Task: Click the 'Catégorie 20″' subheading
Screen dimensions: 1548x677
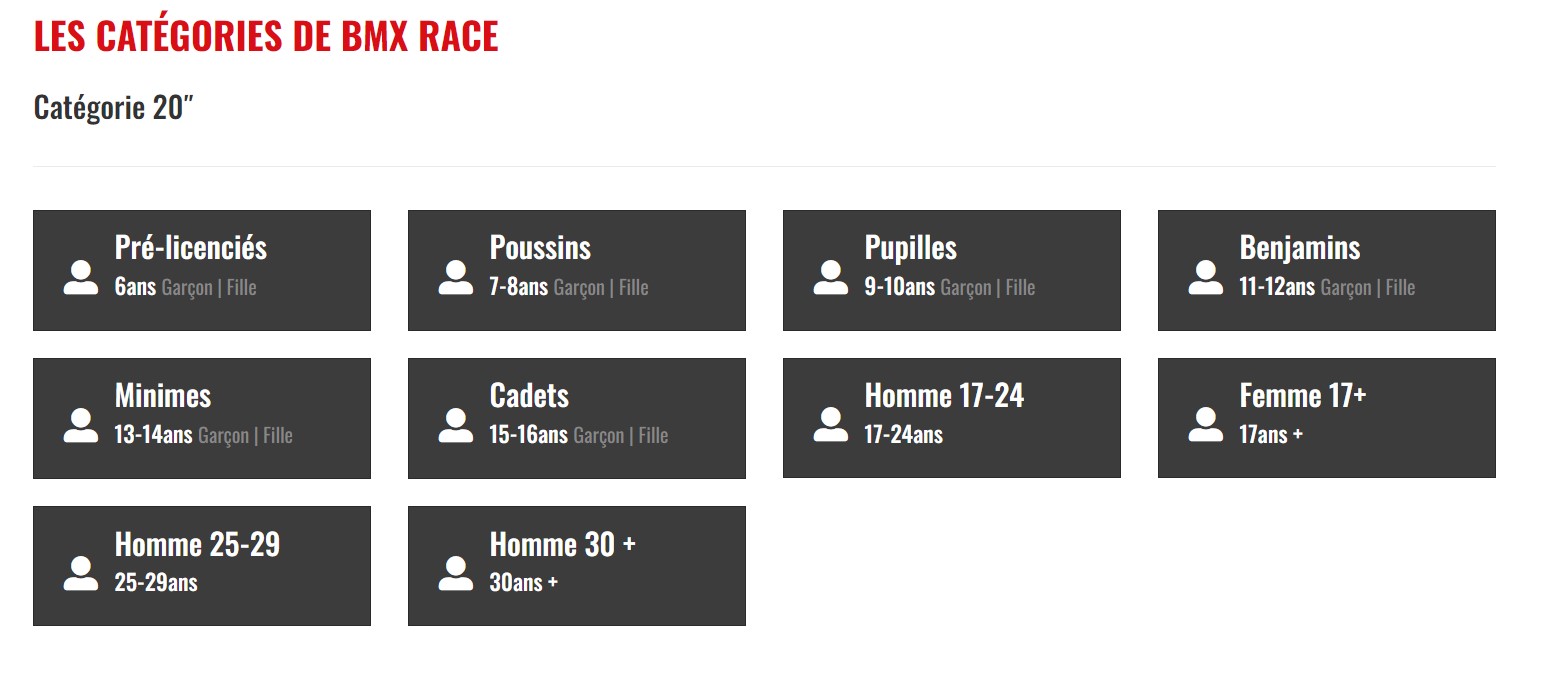Action: coord(113,107)
